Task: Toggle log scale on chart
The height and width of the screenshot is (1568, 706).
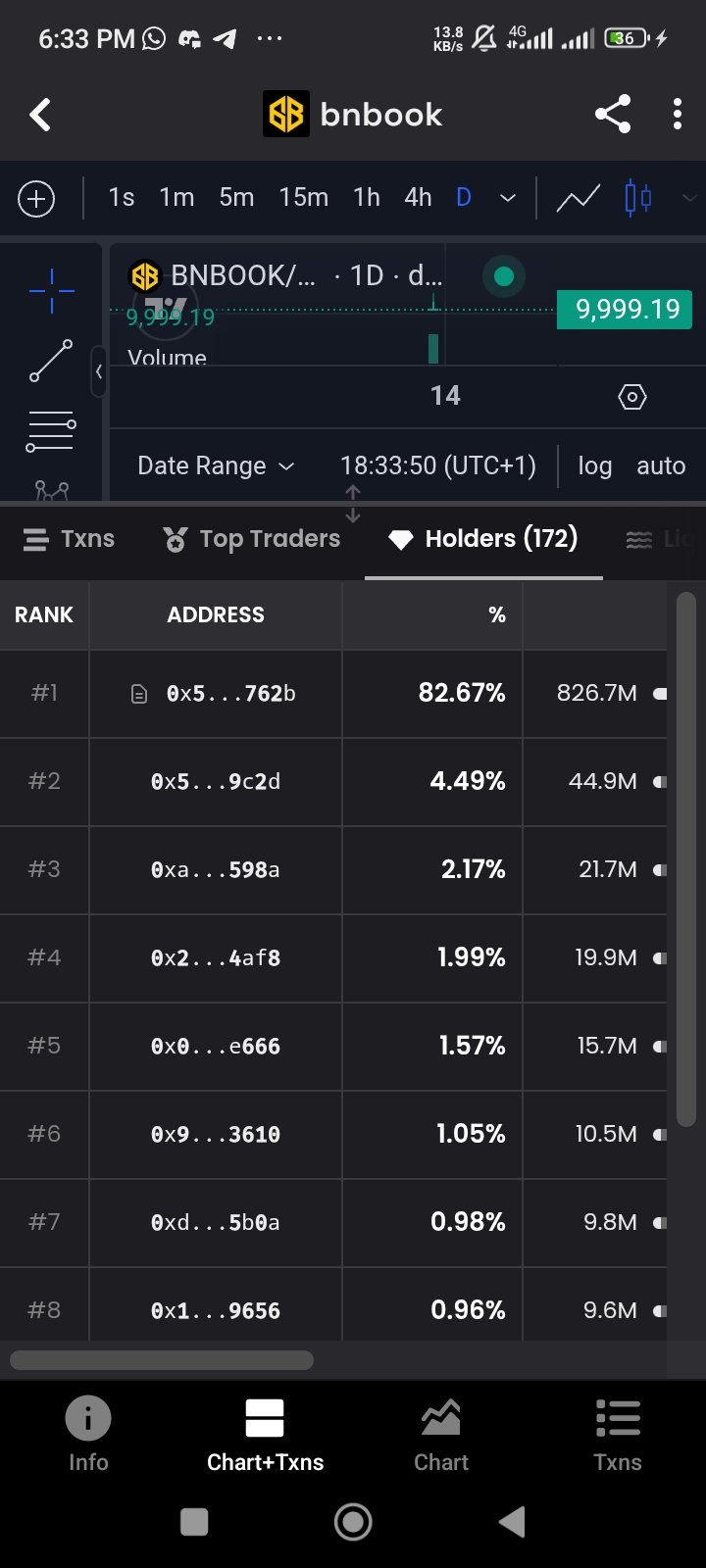Action: coord(594,465)
